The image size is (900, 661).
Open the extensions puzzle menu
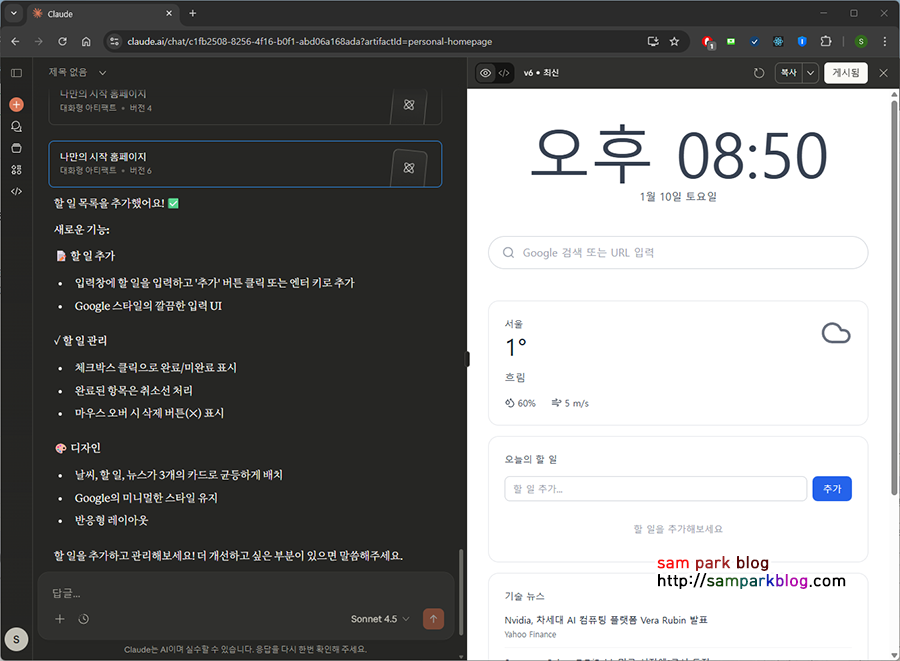[x=826, y=41]
